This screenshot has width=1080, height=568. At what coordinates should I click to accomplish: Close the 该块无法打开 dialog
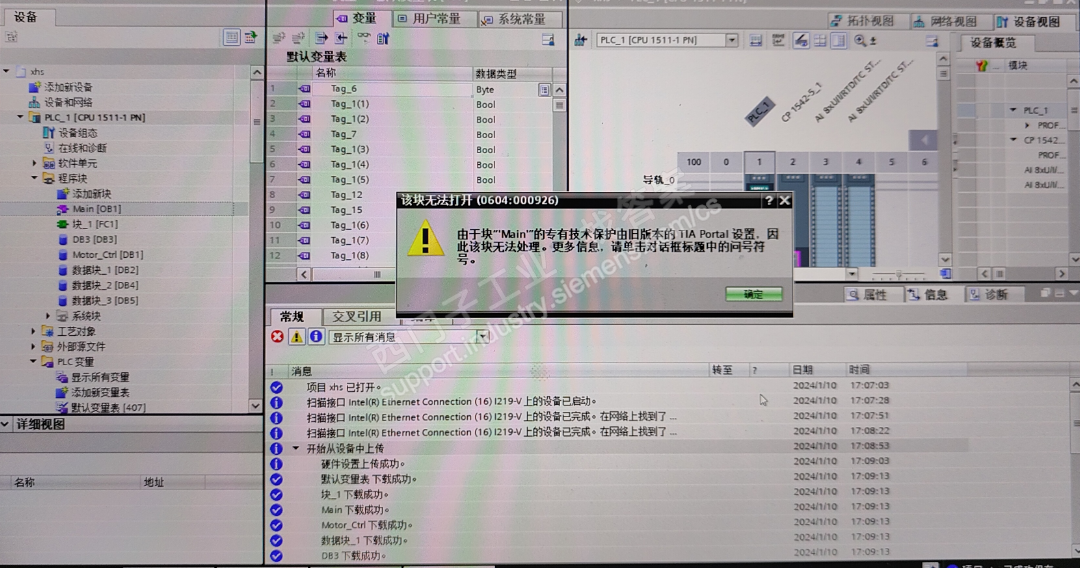(785, 200)
